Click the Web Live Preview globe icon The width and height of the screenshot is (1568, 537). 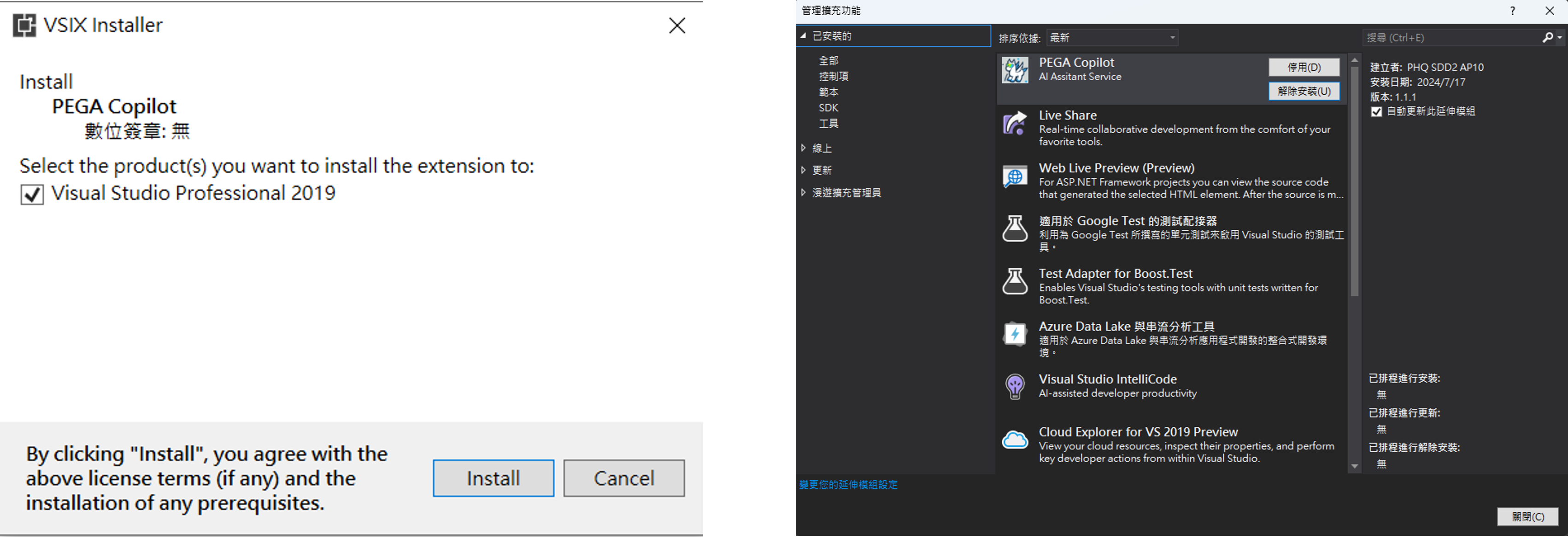(x=1015, y=176)
